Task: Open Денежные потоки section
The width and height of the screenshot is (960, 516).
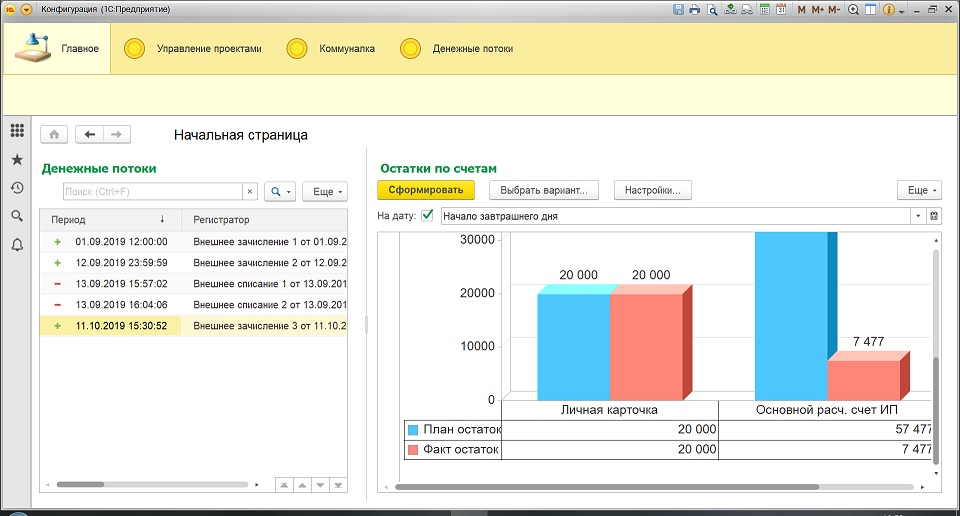Action: pyautogui.click(x=457, y=48)
